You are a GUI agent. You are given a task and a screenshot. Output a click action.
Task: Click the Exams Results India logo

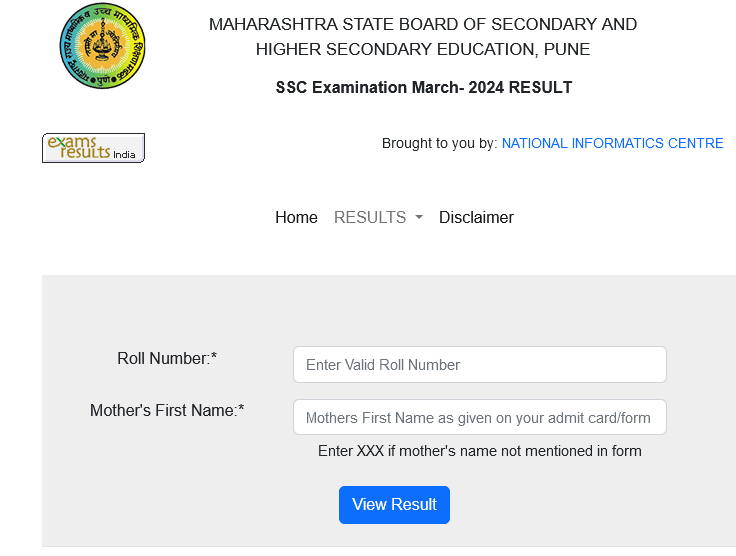[93, 148]
